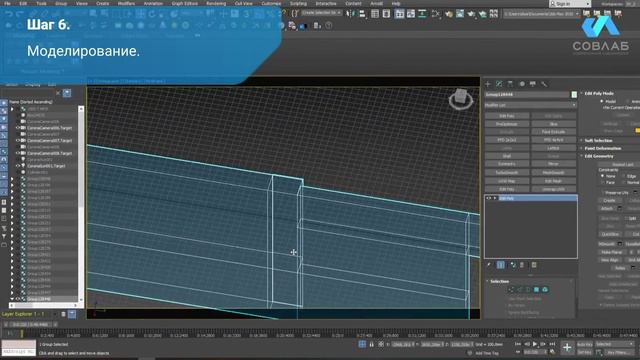This screenshot has width=640, height=360.
Task: Open the Material Editor icon
Action: (x=436, y=14)
